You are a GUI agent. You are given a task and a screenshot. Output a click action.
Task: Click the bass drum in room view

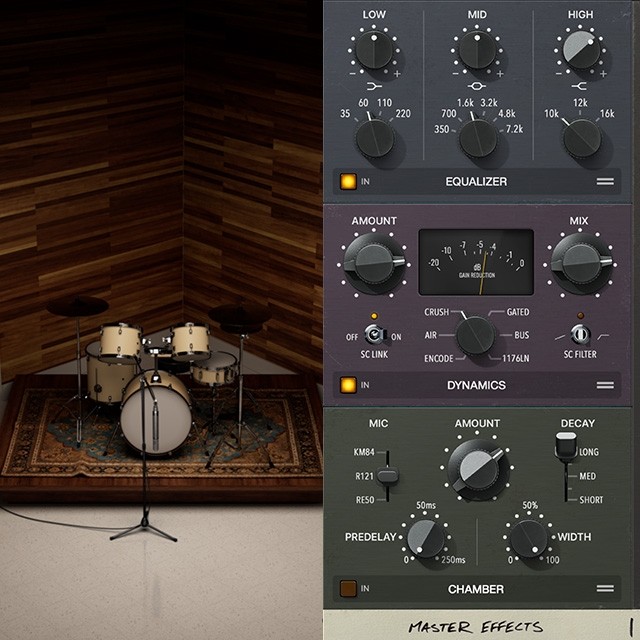tap(156, 415)
